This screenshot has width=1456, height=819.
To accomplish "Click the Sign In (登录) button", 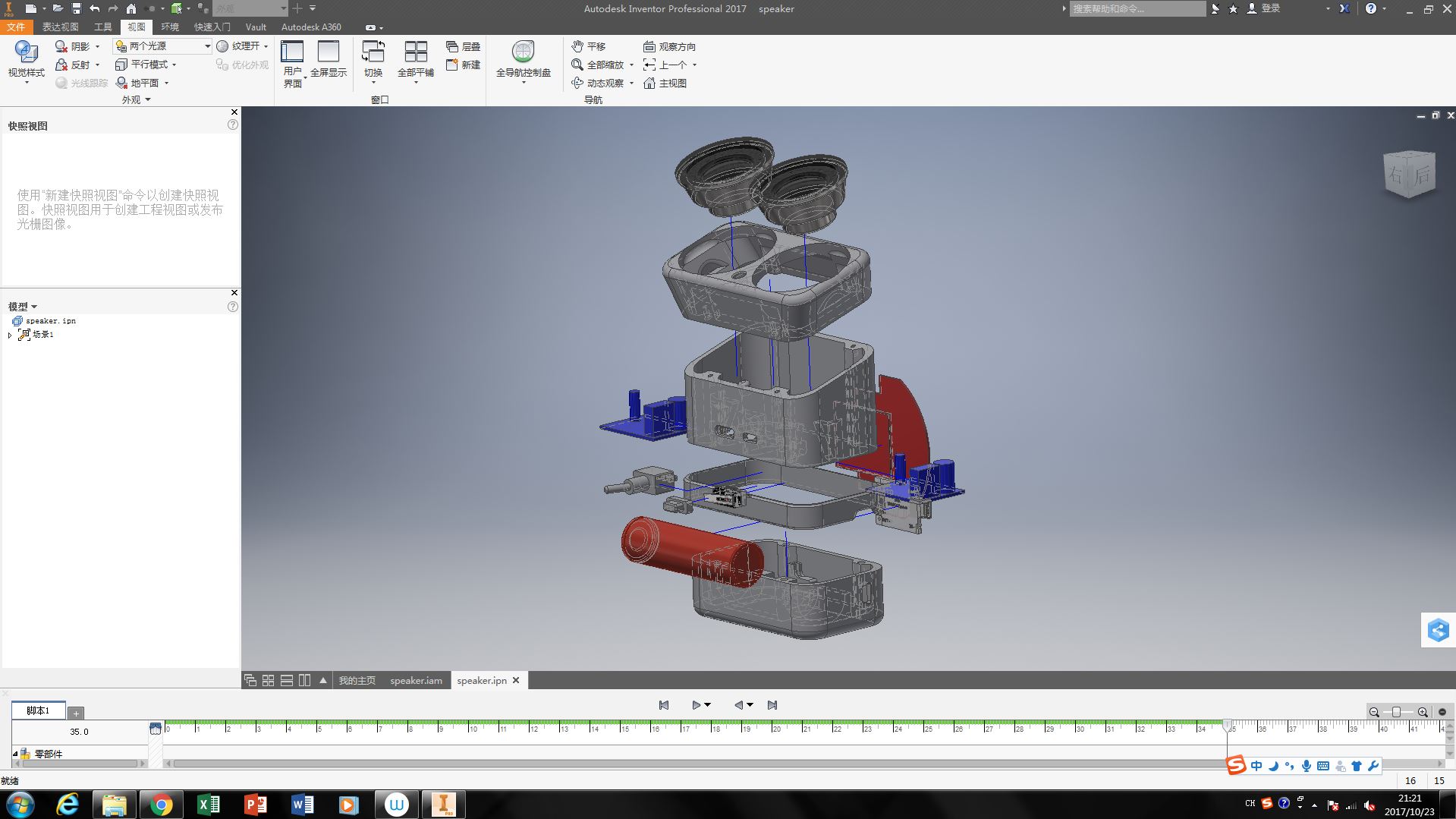I will (x=1264, y=8).
